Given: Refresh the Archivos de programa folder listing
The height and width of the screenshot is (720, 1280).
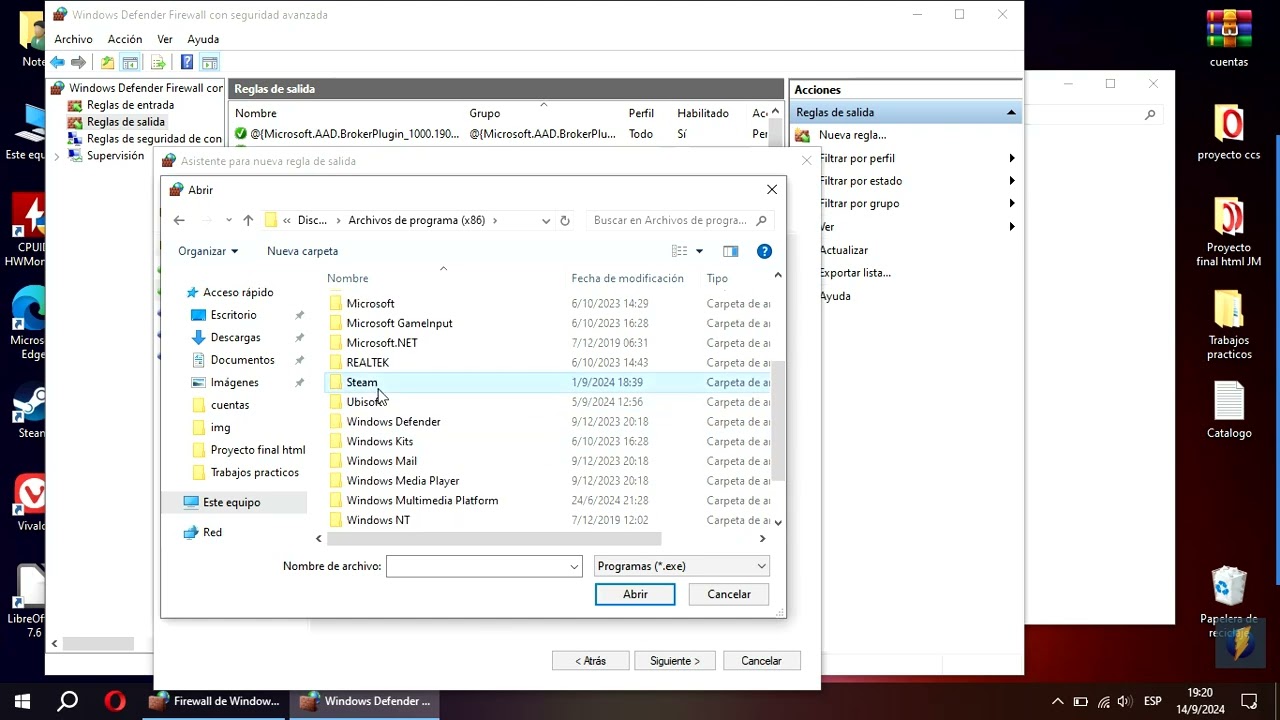Looking at the screenshot, I should click(565, 220).
